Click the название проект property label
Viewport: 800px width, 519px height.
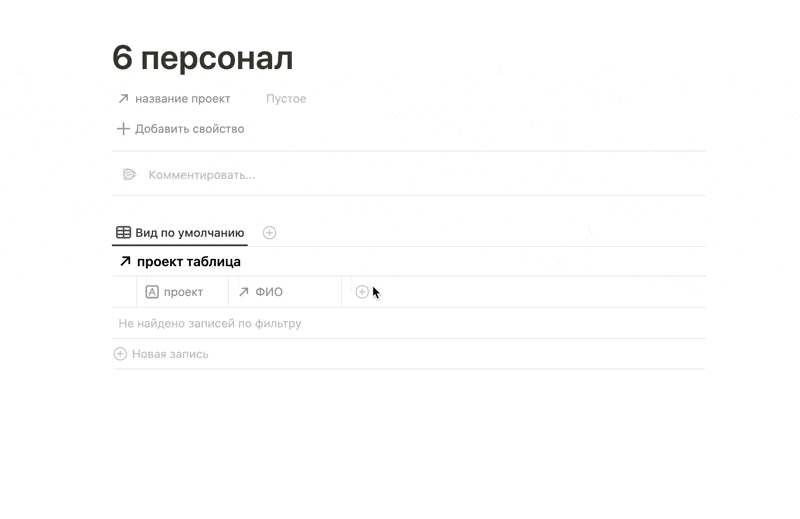pos(183,98)
